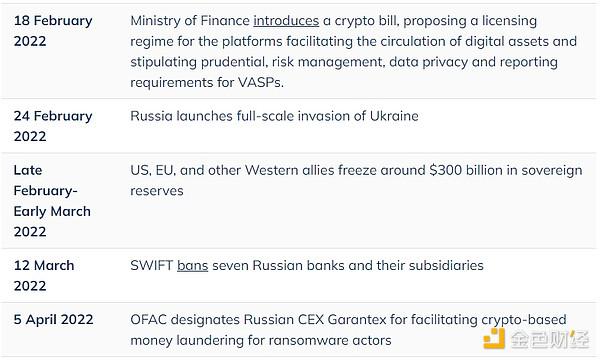Open the "introduces" hyperlink
Screen dimensions: 600x360
coord(286,21)
